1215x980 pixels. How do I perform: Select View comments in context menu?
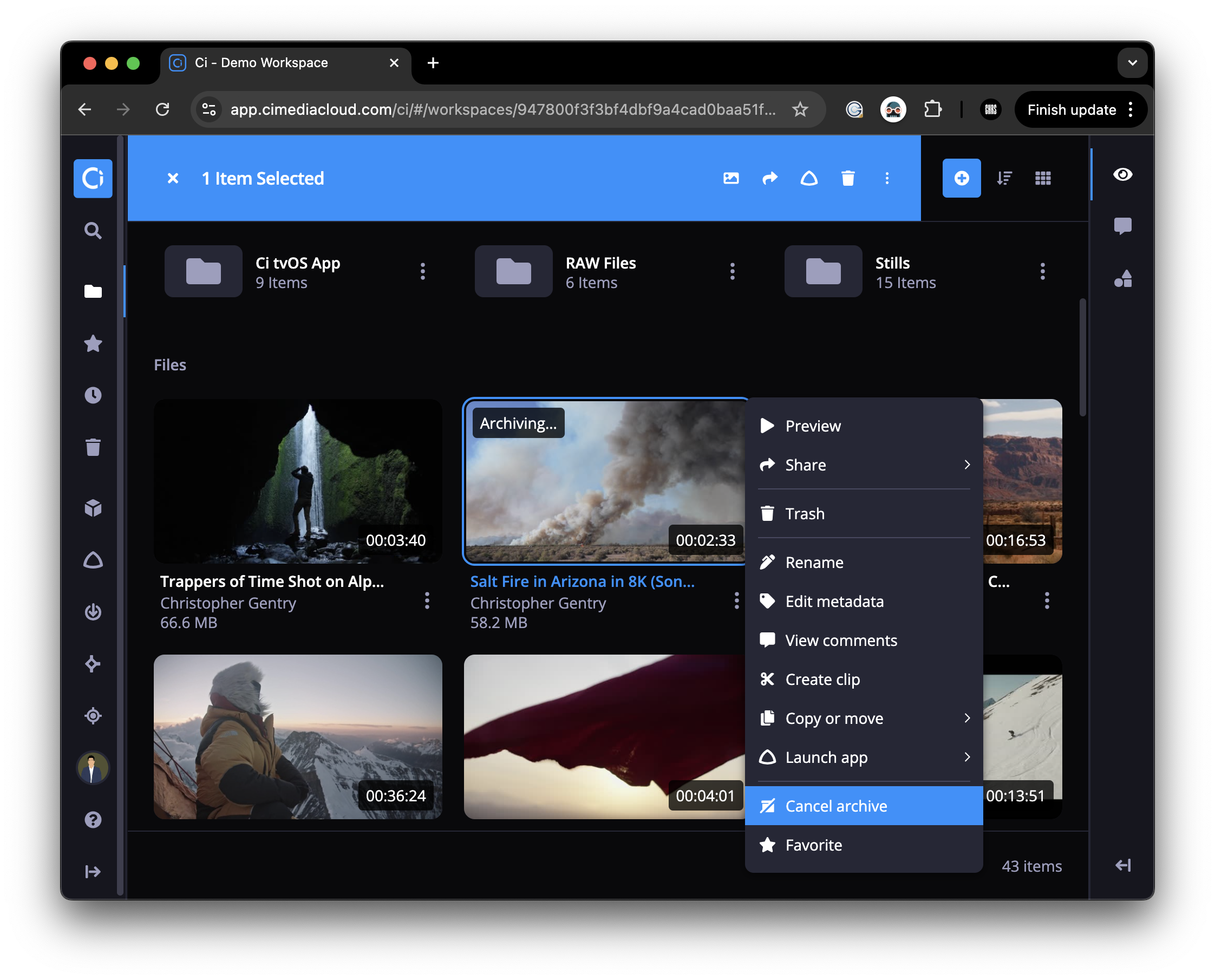pyautogui.click(x=863, y=640)
